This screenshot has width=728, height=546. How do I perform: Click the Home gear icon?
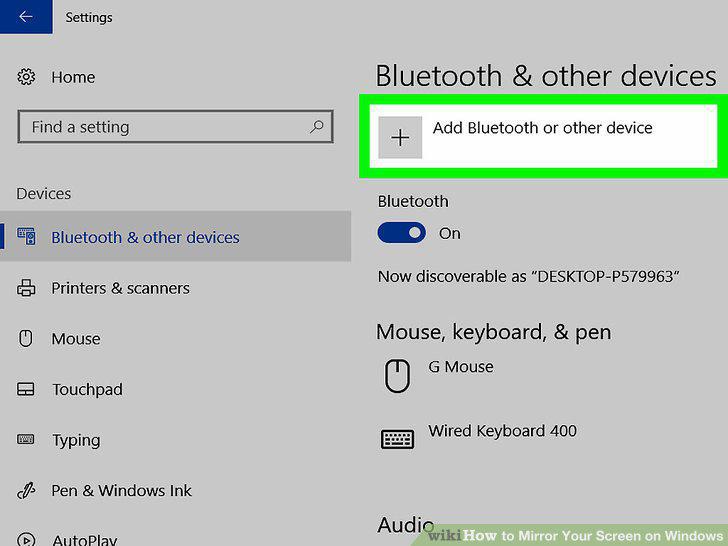click(x=26, y=77)
